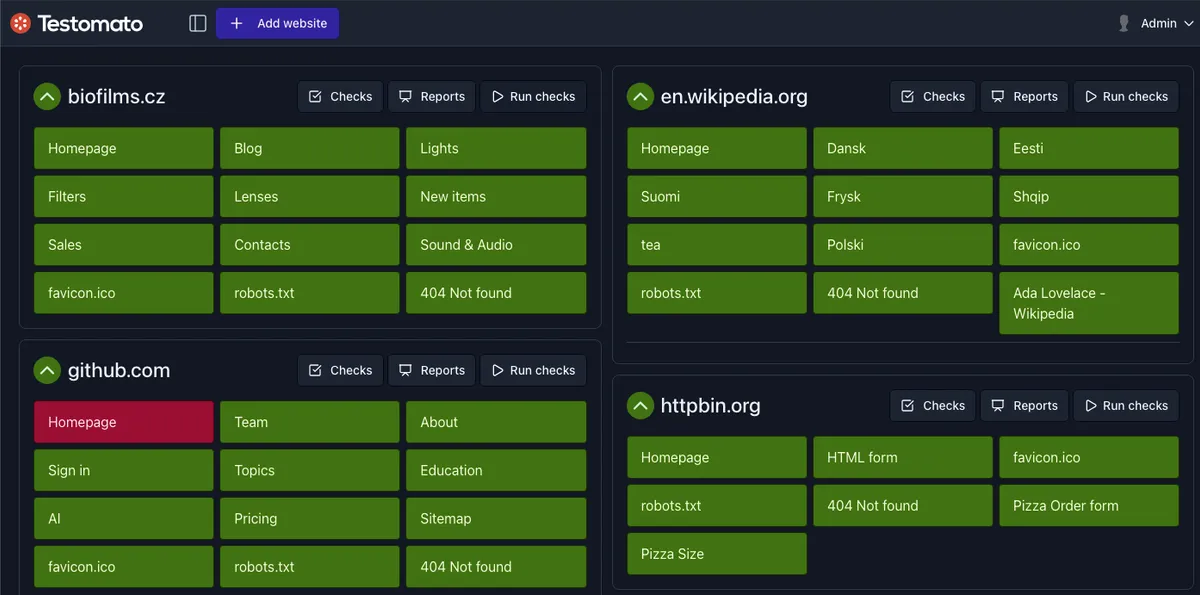The width and height of the screenshot is (1200, 595).
Task: Open the Contacts check tile
Action: pyautogui.click(x=310, y=245)
